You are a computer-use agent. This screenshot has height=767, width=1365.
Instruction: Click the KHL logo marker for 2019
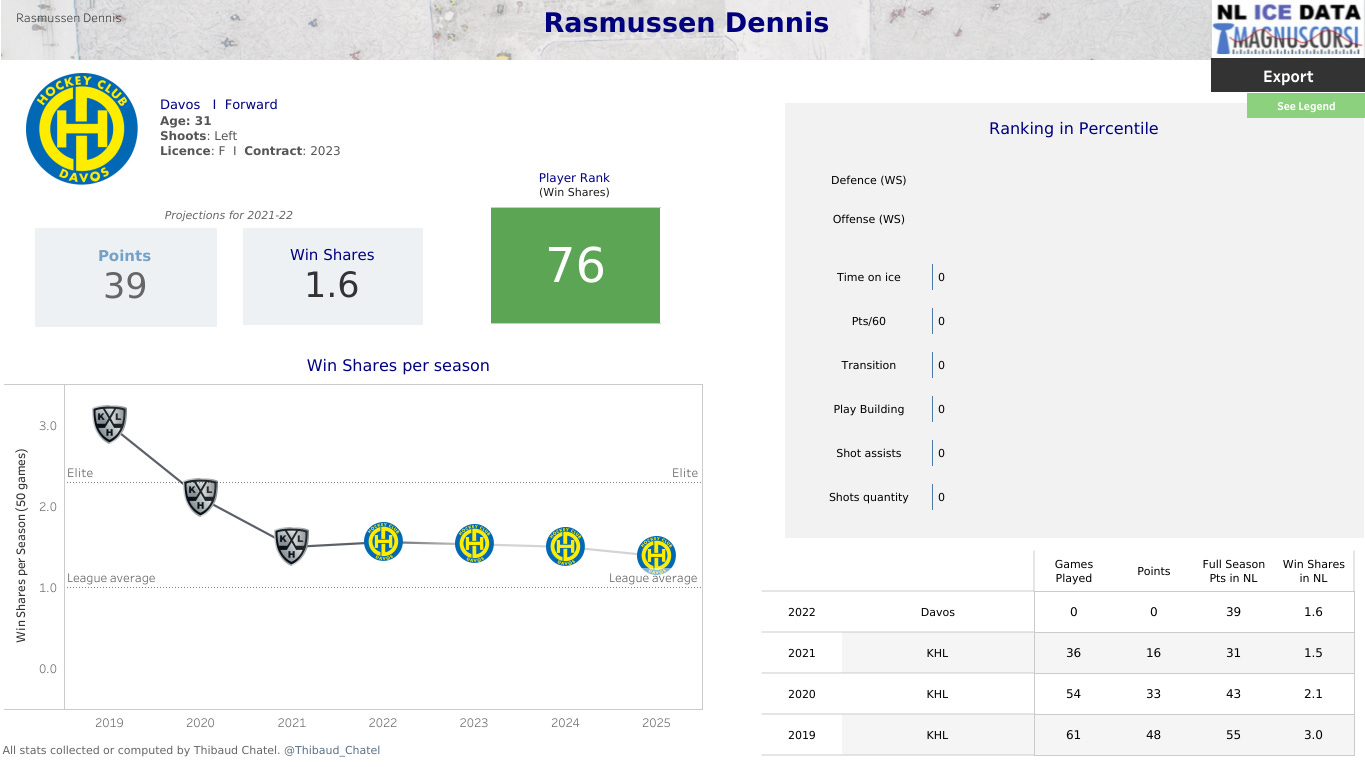tap(110, 423)
